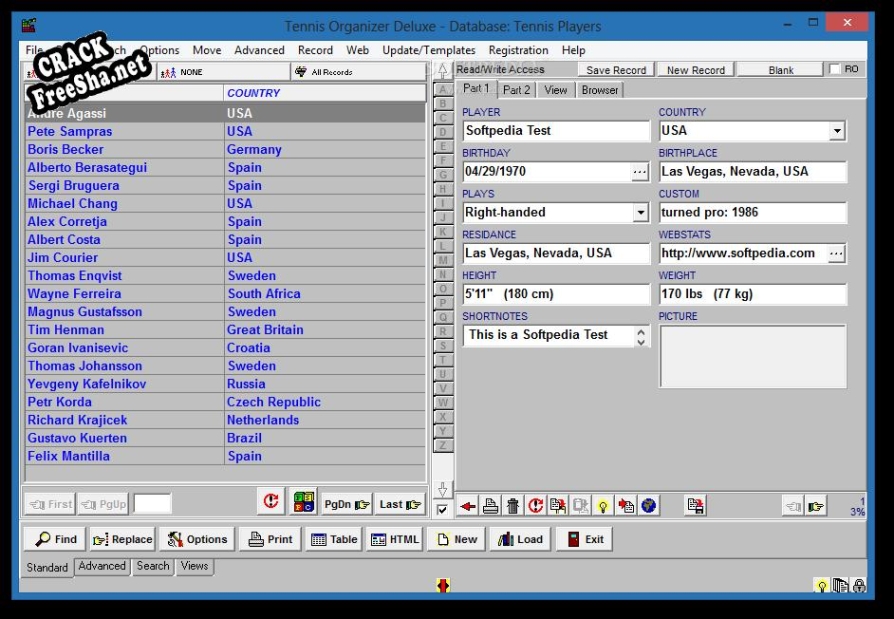
Task: Click the red back arrow icon in record toolbar
Action: (x=468, y=506)
